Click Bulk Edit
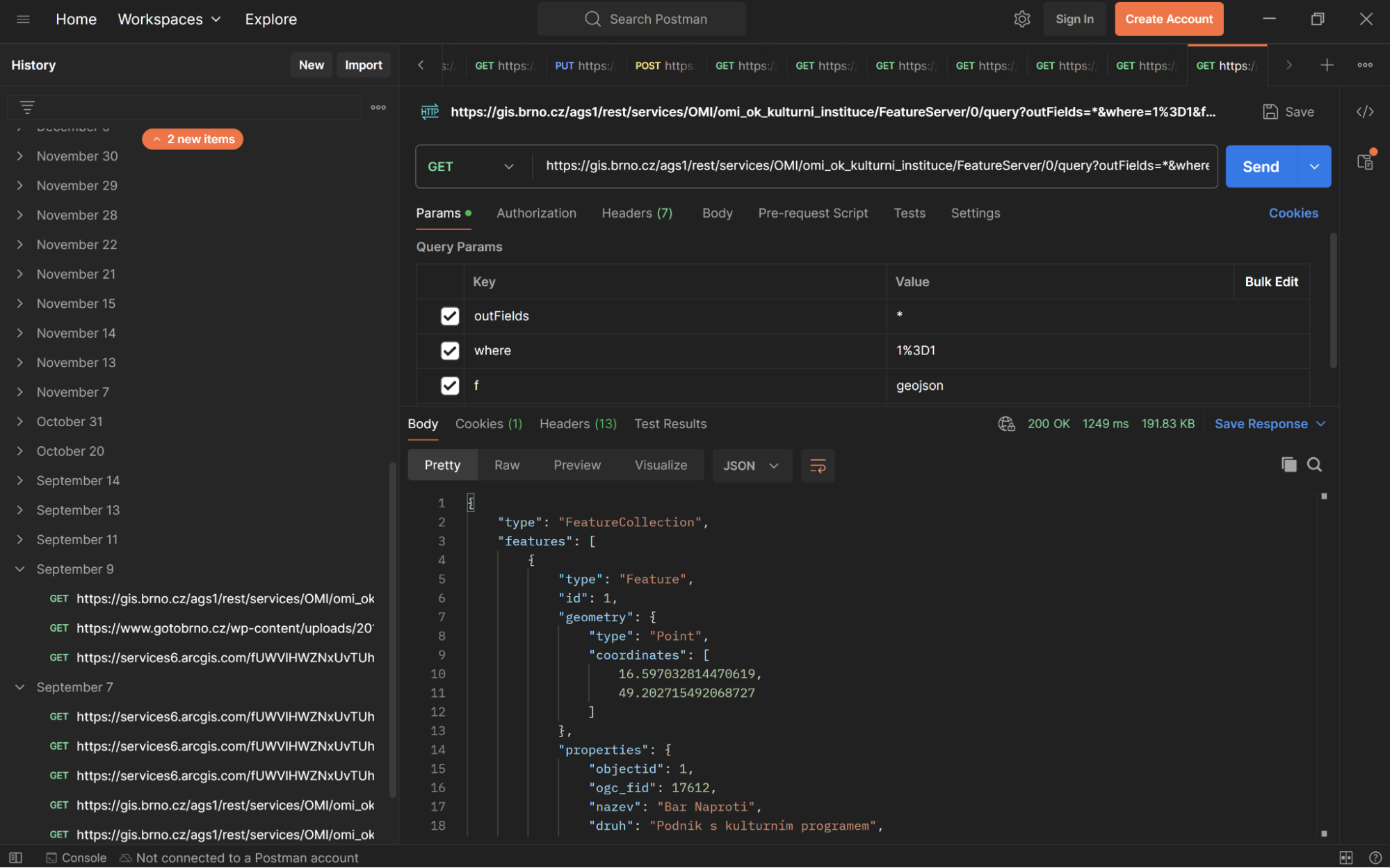 (x=1271, y=281)
